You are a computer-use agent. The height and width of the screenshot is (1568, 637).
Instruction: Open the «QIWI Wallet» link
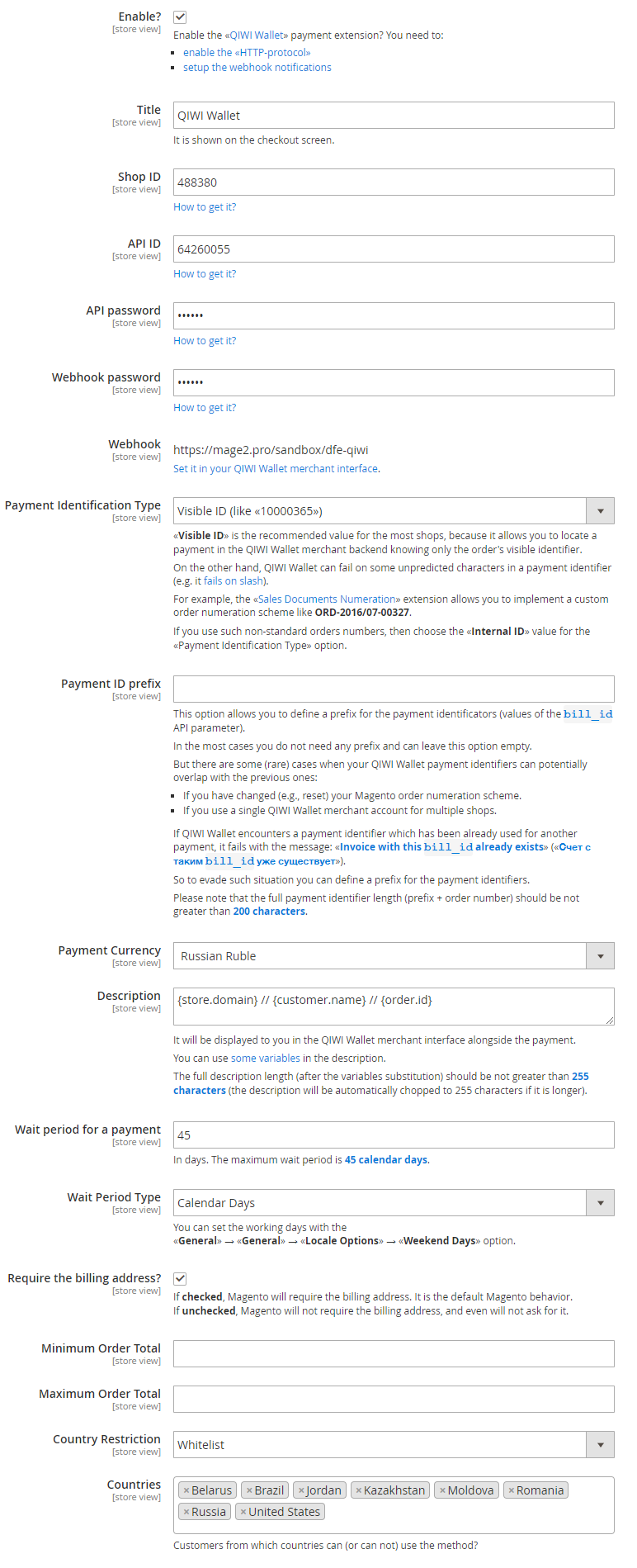point(256,36)
